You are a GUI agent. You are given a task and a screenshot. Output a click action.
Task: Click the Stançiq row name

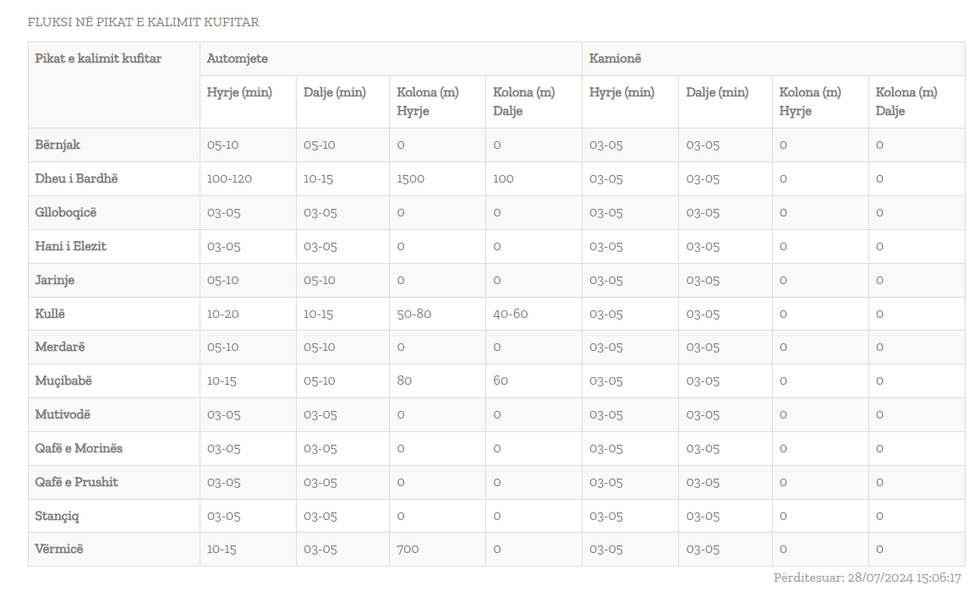[x=57, y=516]
